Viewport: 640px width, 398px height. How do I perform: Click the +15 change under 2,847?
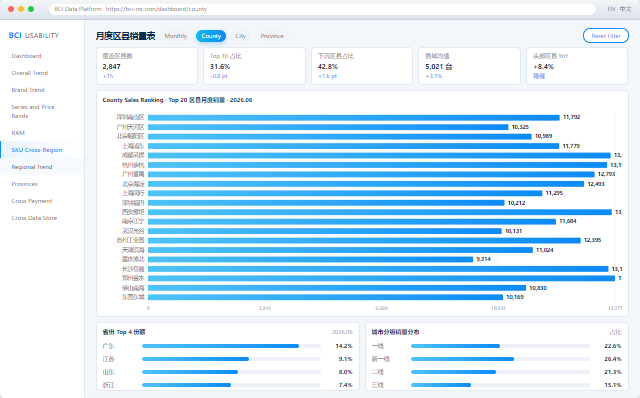tap(108, 76)
